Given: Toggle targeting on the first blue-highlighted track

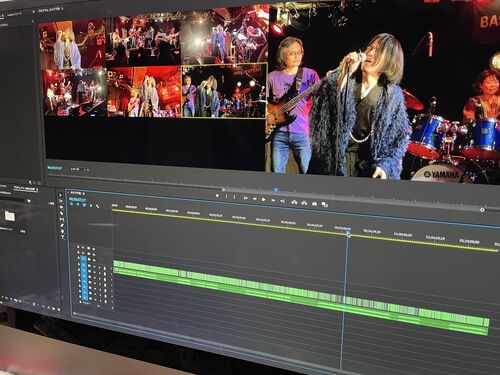Looking at the screenshot, I should click(83, 259).
